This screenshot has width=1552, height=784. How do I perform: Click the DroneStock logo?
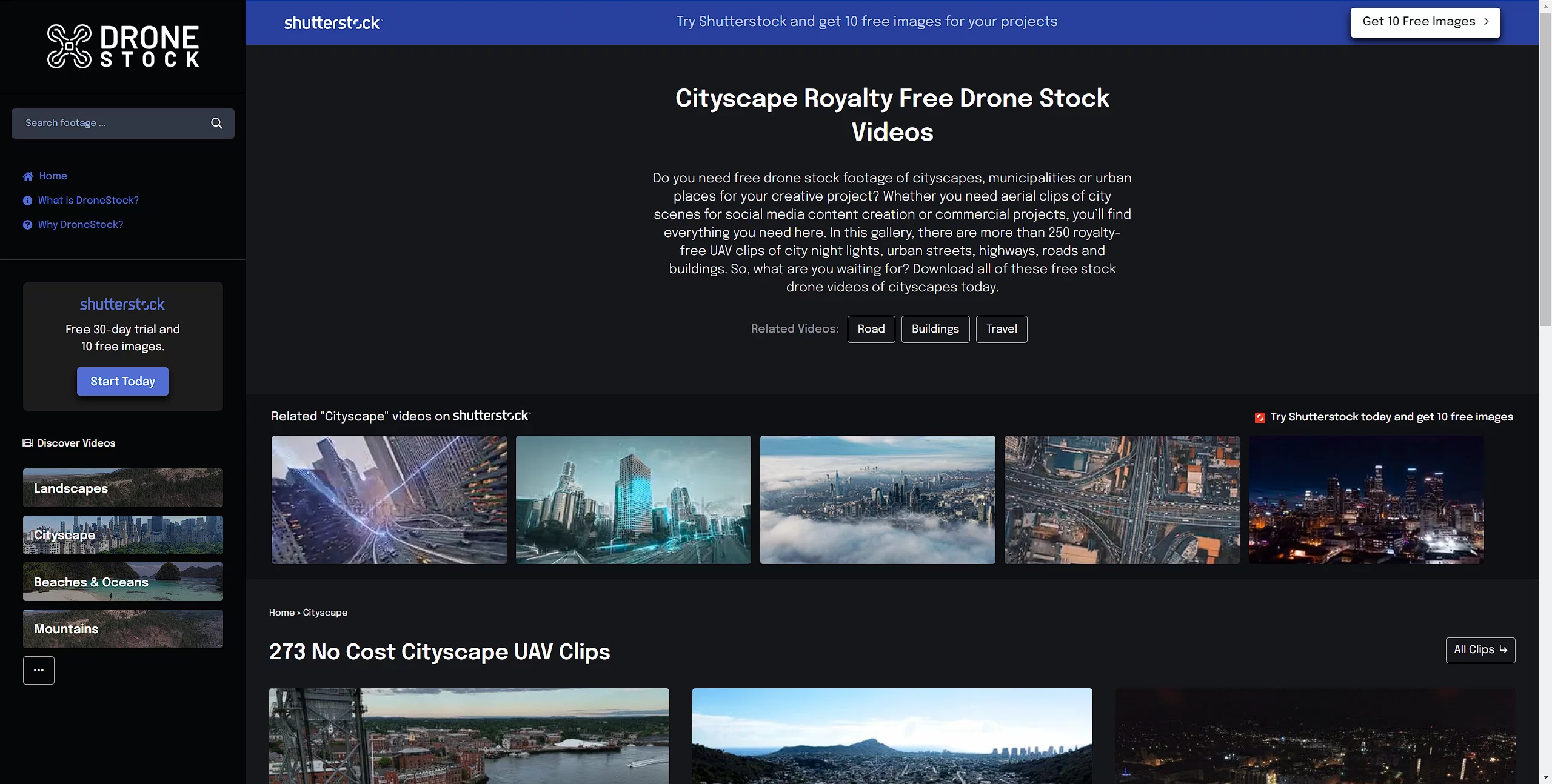point(123,46)
